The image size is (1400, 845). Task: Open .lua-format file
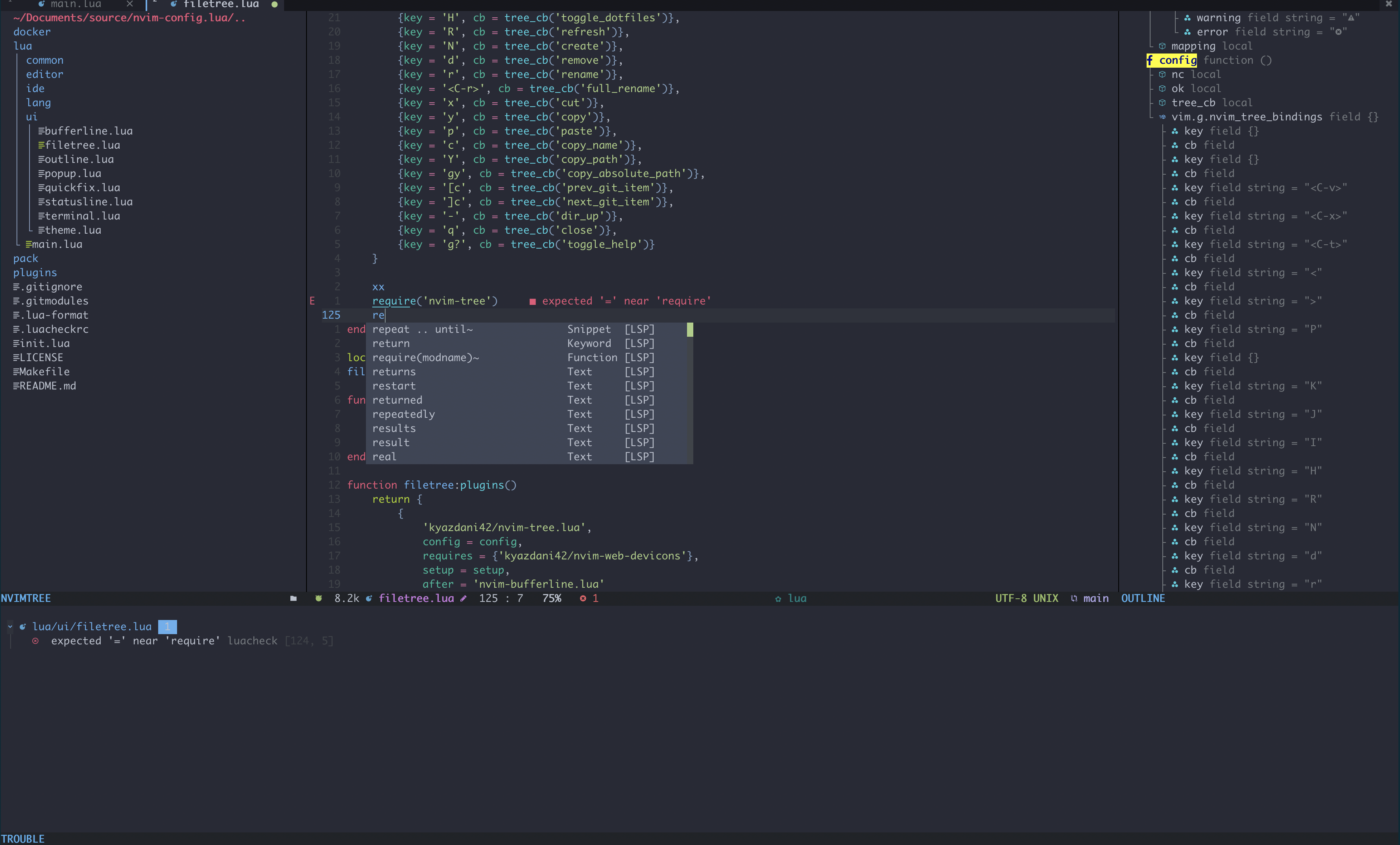coord(54,315)
